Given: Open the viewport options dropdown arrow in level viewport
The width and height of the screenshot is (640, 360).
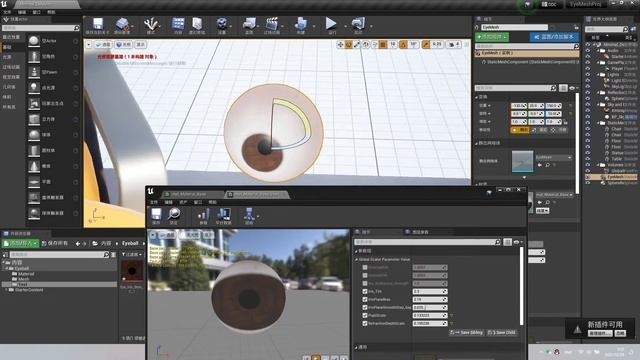Looking at the screenshot, I should pyautogui.click(x=89, y=44).
